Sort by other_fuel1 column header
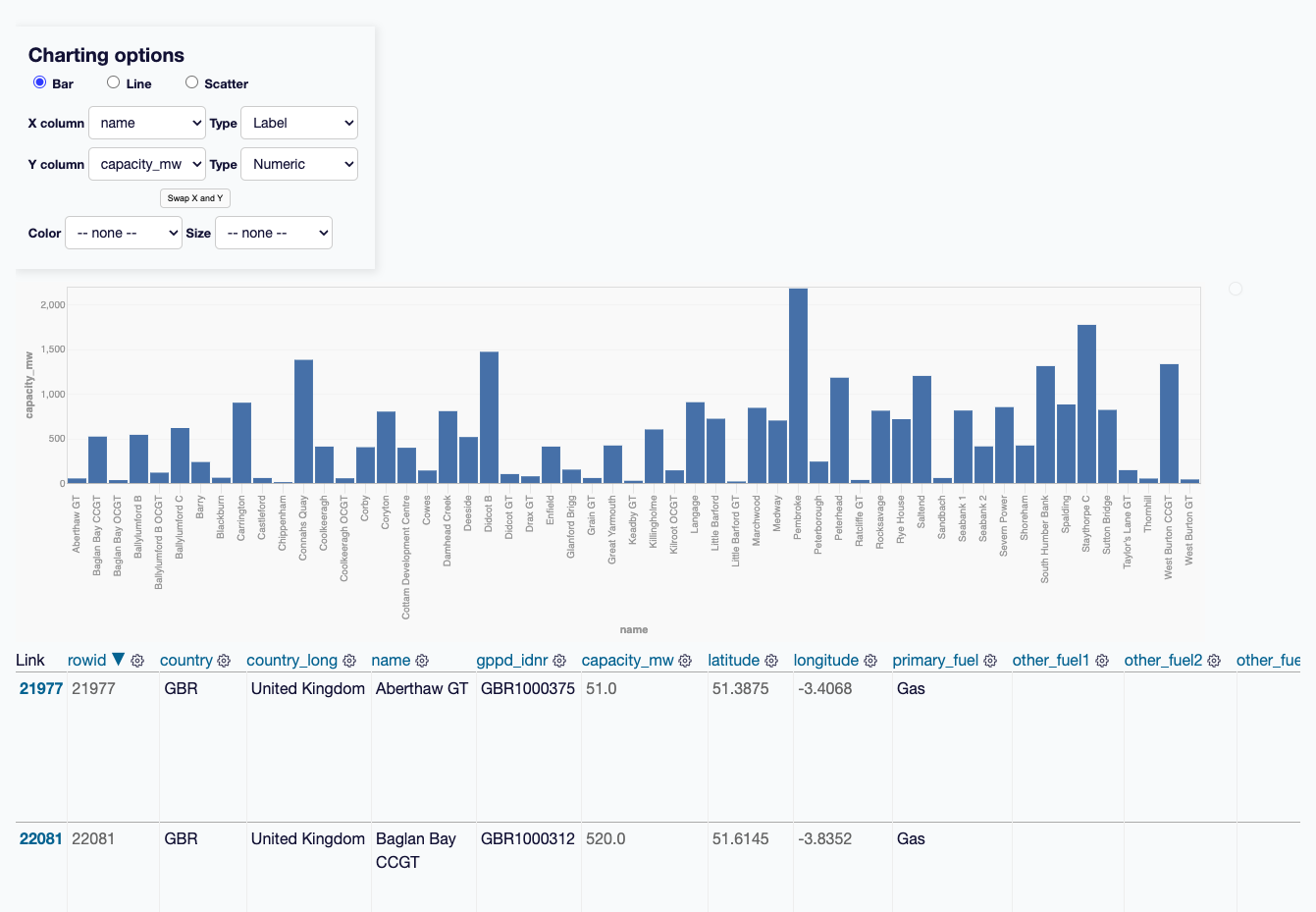Image resolution: width=1316 pixels, height=912 pixels. 1051,660
